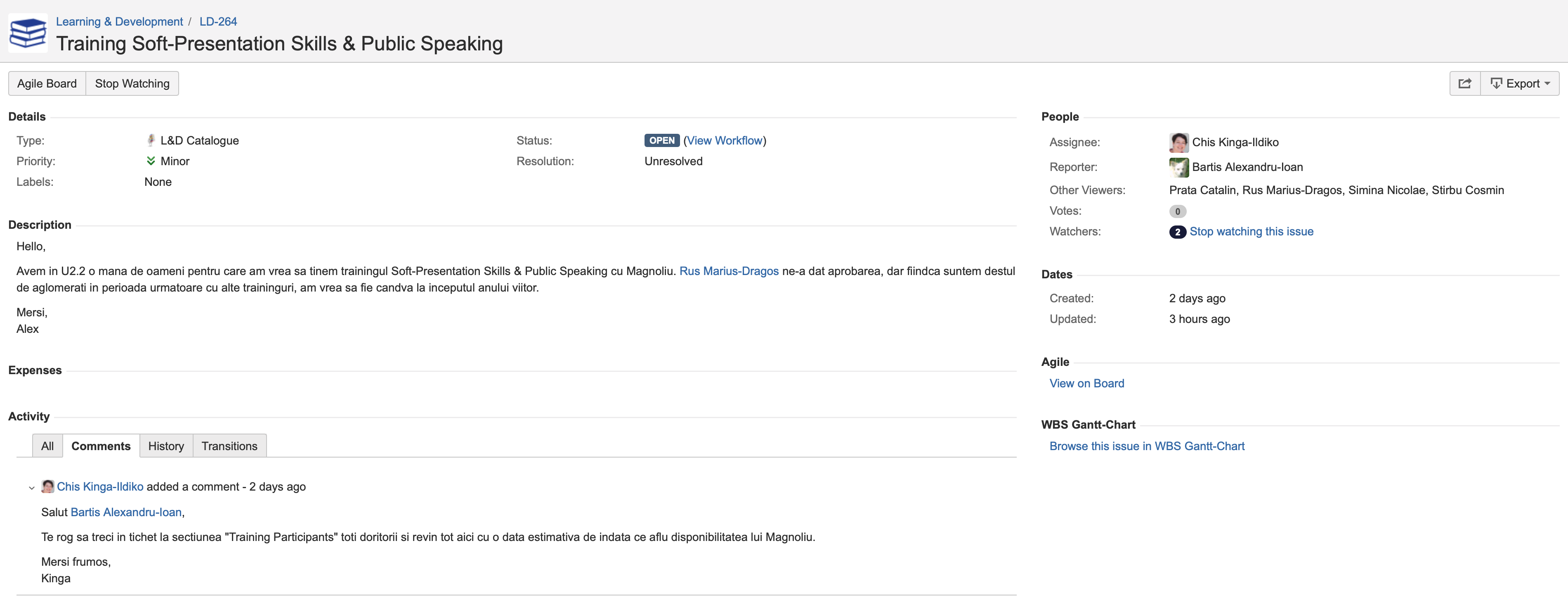
Task: Switch to the History tab
Action: [x=166, y=446]
